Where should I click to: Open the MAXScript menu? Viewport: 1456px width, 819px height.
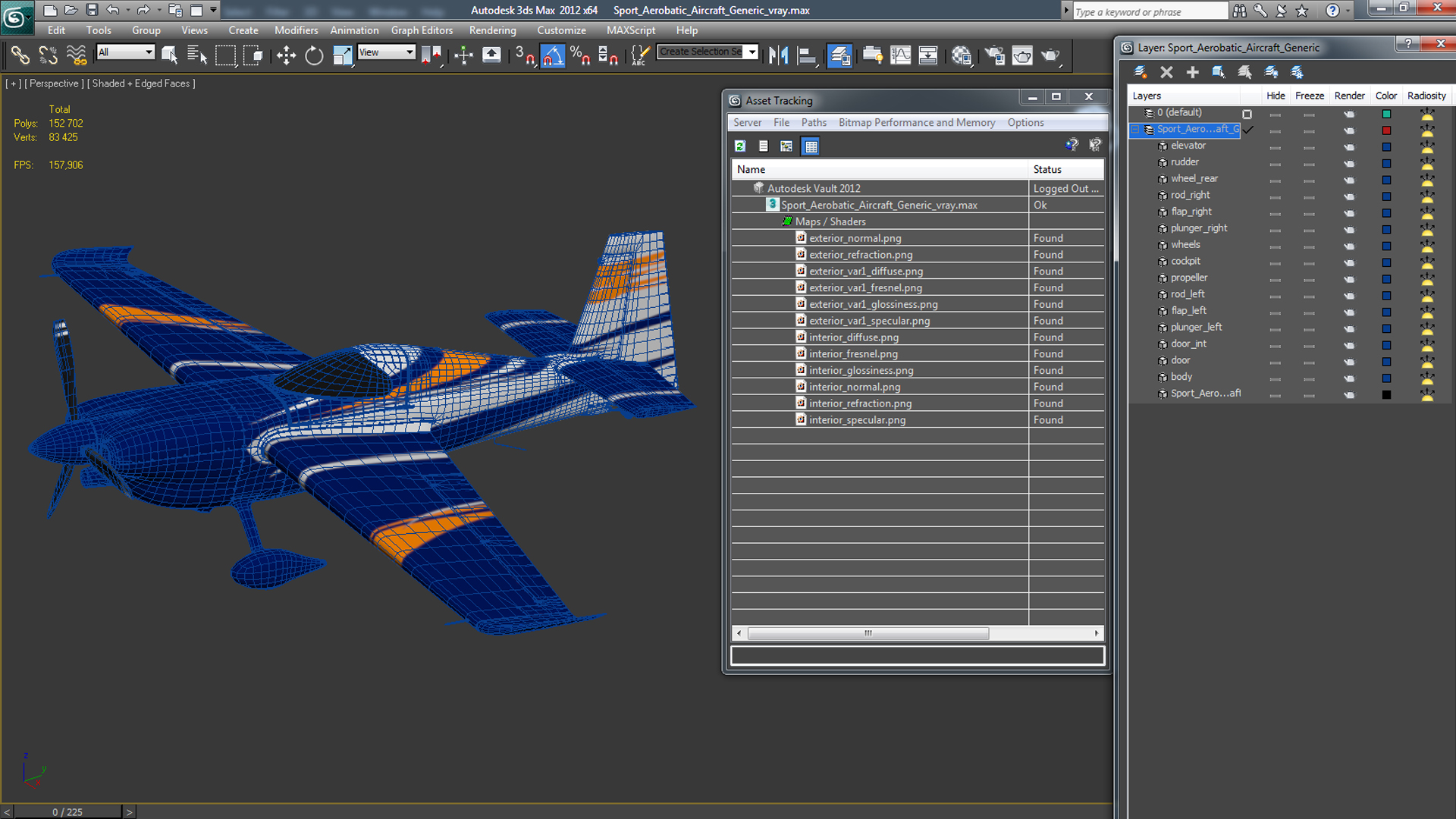point(630,30)
